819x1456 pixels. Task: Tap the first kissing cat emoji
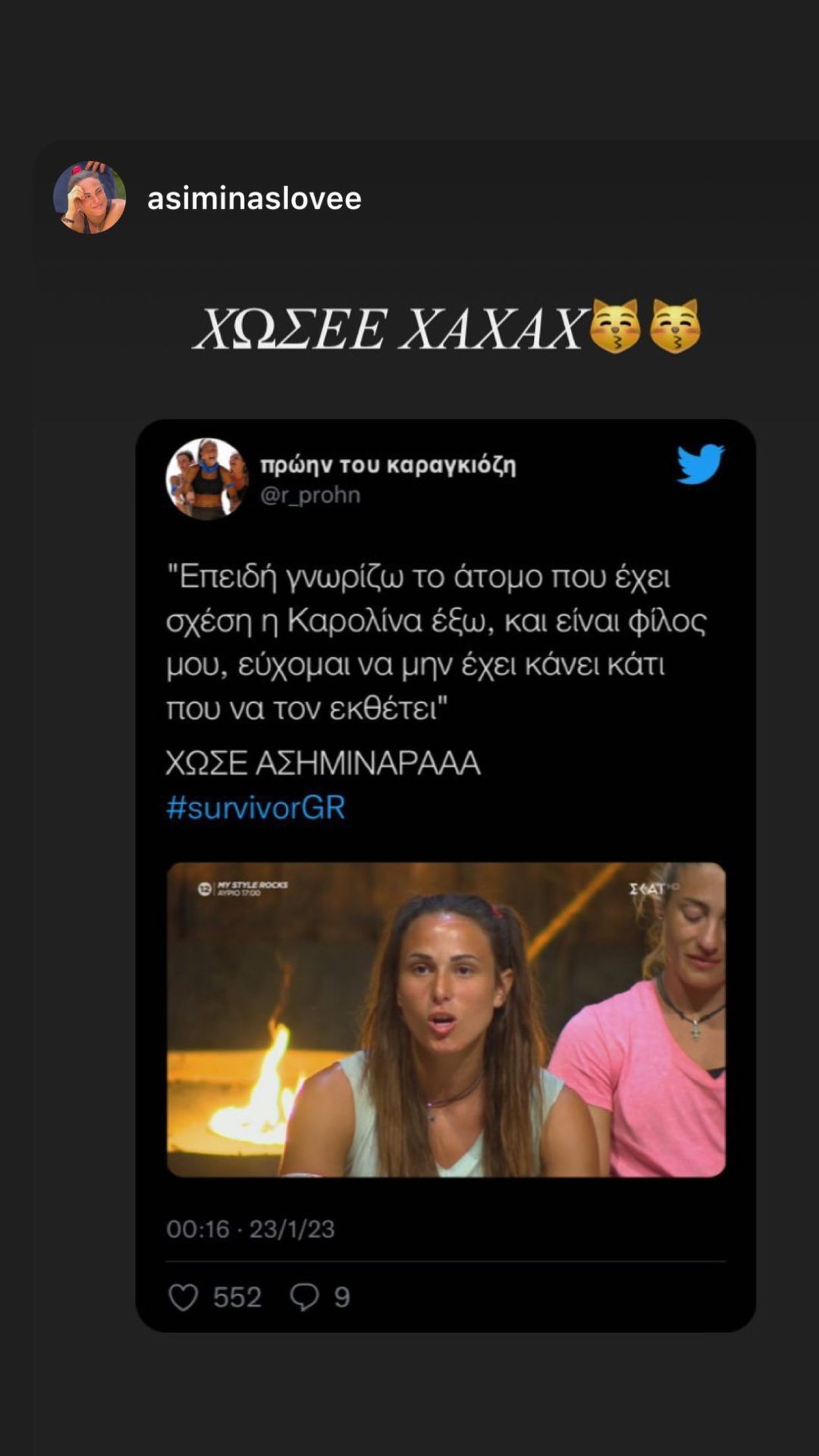coord(615,326)
